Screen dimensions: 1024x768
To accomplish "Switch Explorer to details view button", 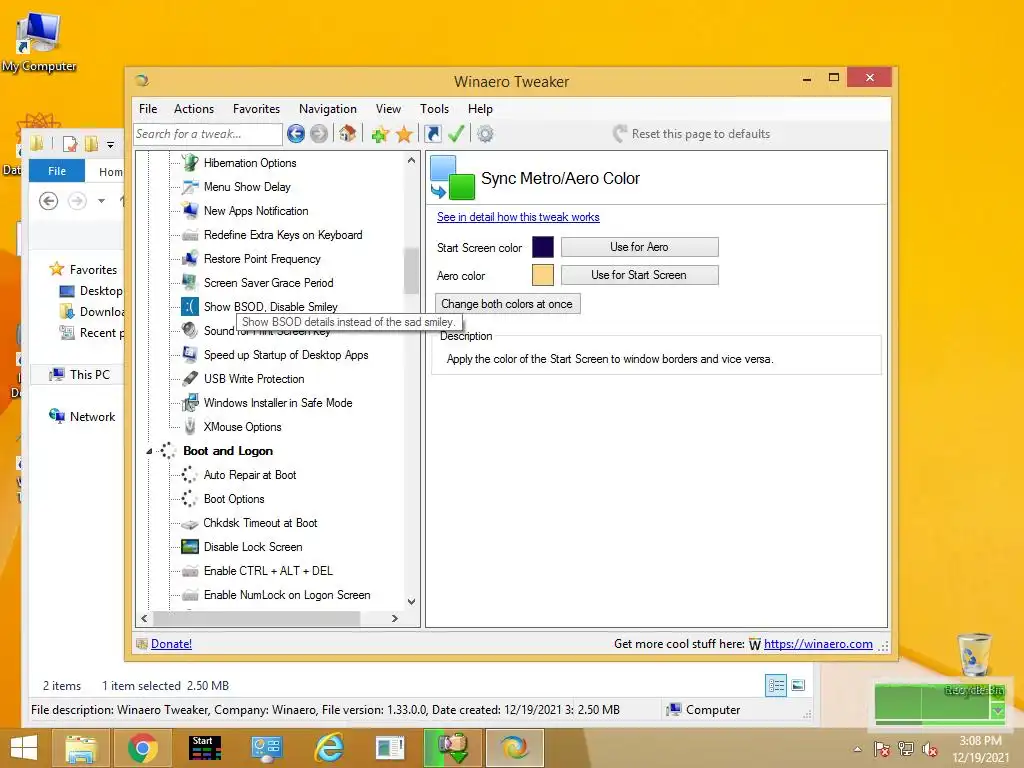I will click(x=776, y=685).
